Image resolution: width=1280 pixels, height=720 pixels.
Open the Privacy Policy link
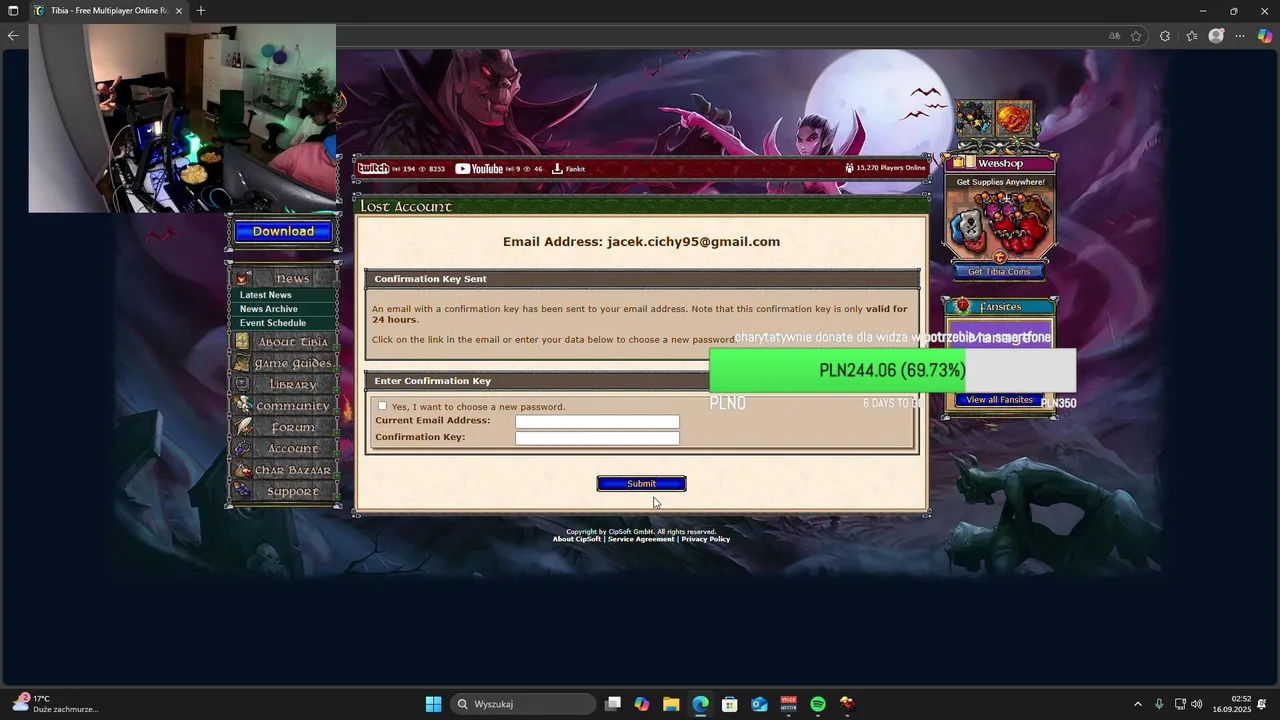point(706,539)
